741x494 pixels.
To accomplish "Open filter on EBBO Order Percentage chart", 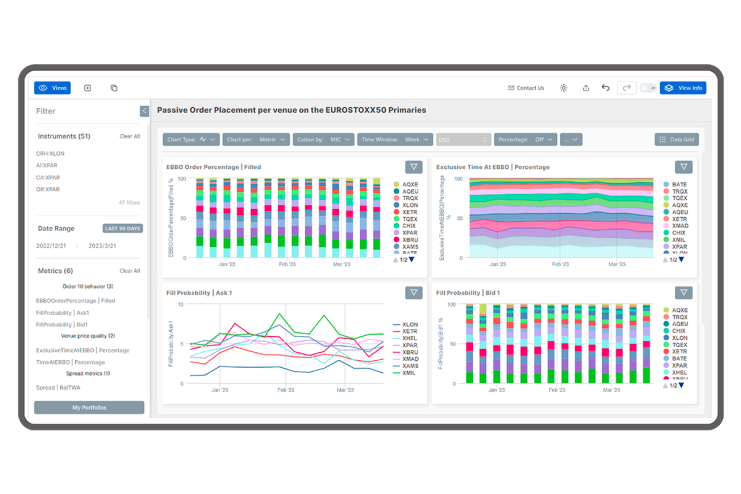I will (x=414, y=167).
